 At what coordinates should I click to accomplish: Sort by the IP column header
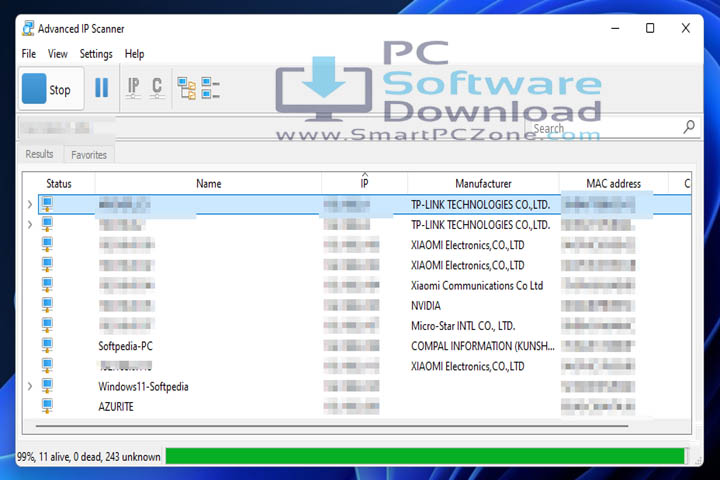coord(364,184)
